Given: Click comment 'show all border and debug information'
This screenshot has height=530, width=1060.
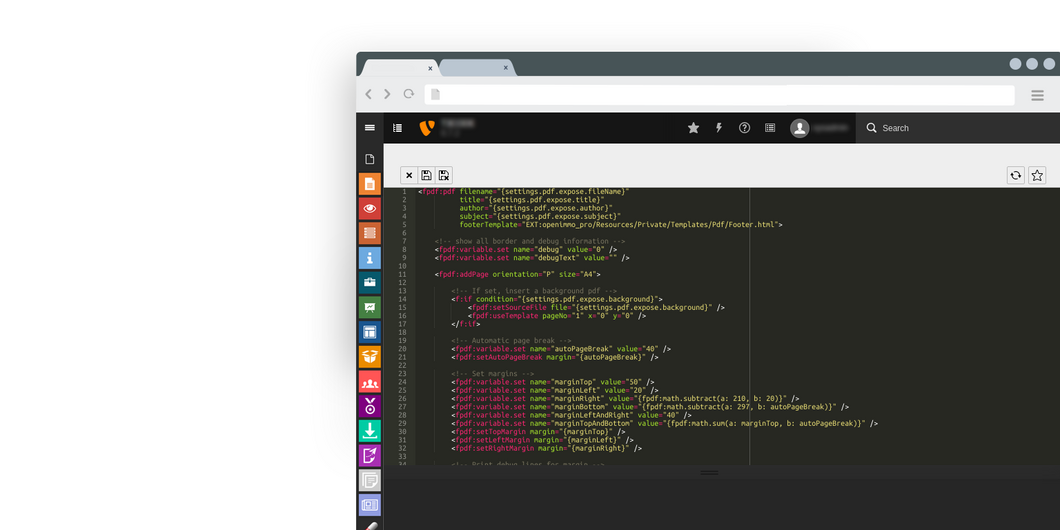Looking at the screenshot, I should point(530,241).
